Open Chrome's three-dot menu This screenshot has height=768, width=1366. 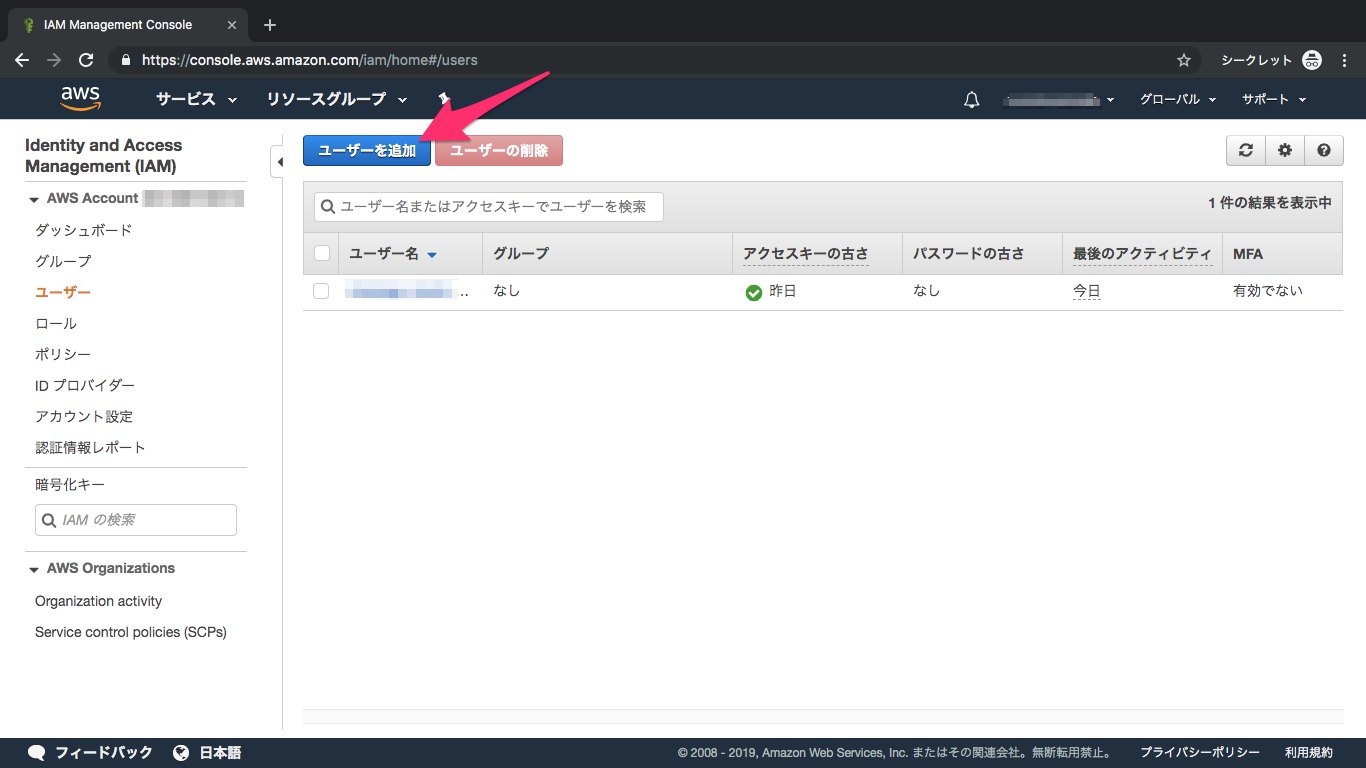tap(1345, 60)
